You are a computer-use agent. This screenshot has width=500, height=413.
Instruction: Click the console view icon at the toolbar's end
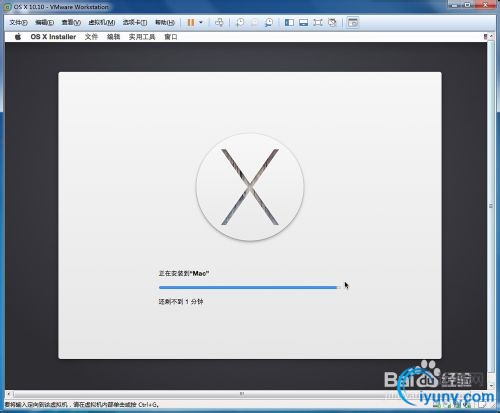tap(353, 22)
